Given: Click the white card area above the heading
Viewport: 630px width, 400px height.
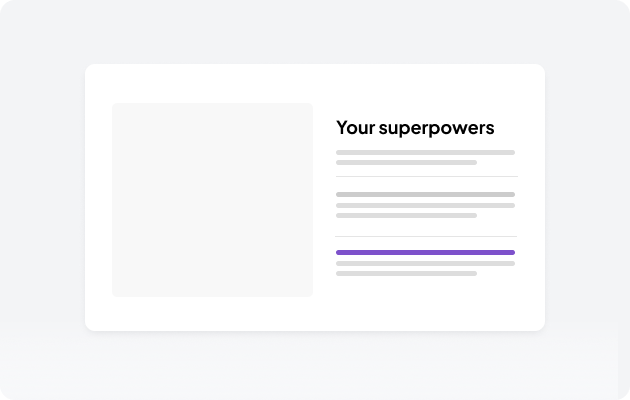Looking at the screenshot, I should click(415, 90).
